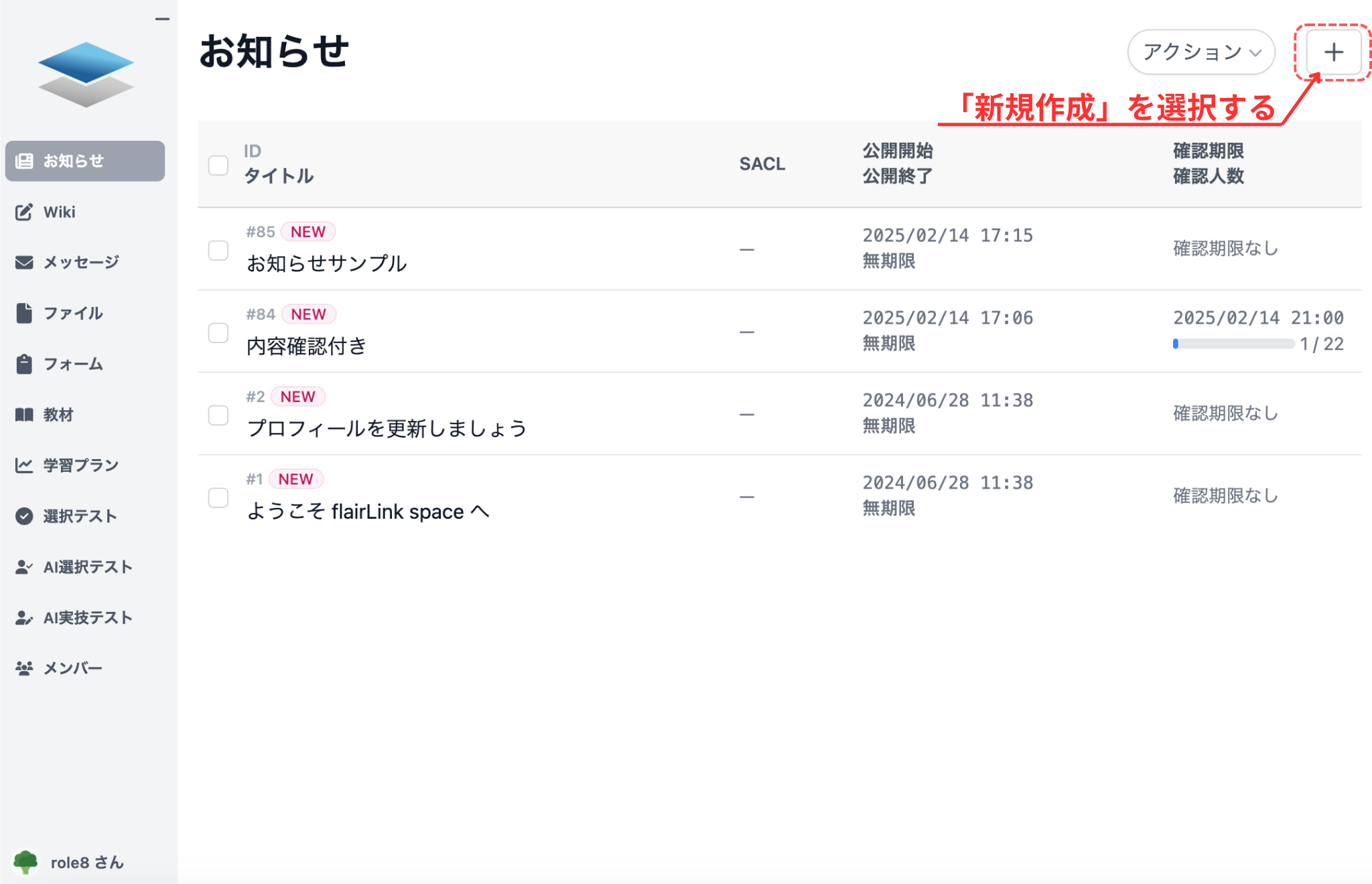Check the checkbox for お知らせサンプル

coord(218,249)
